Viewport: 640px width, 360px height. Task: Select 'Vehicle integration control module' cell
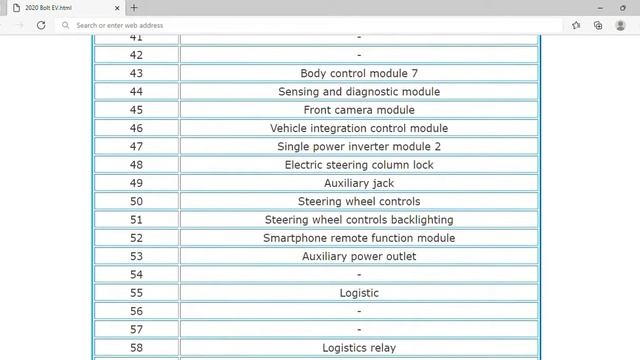point(359,128)
